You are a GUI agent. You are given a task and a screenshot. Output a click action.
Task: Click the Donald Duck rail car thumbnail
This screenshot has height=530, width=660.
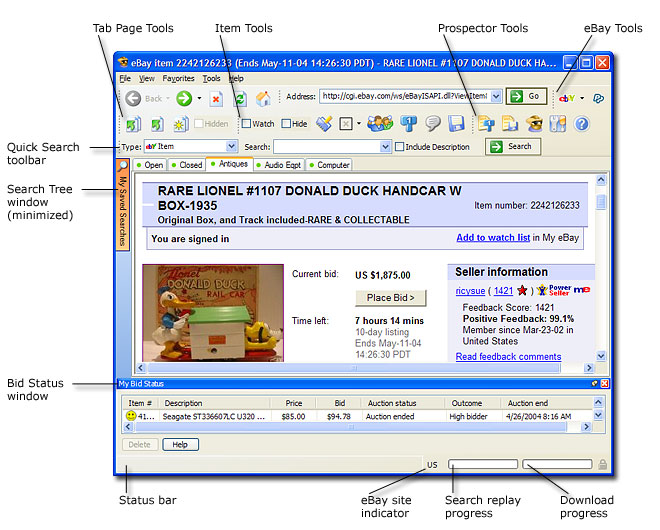click(x=213, y=313)
